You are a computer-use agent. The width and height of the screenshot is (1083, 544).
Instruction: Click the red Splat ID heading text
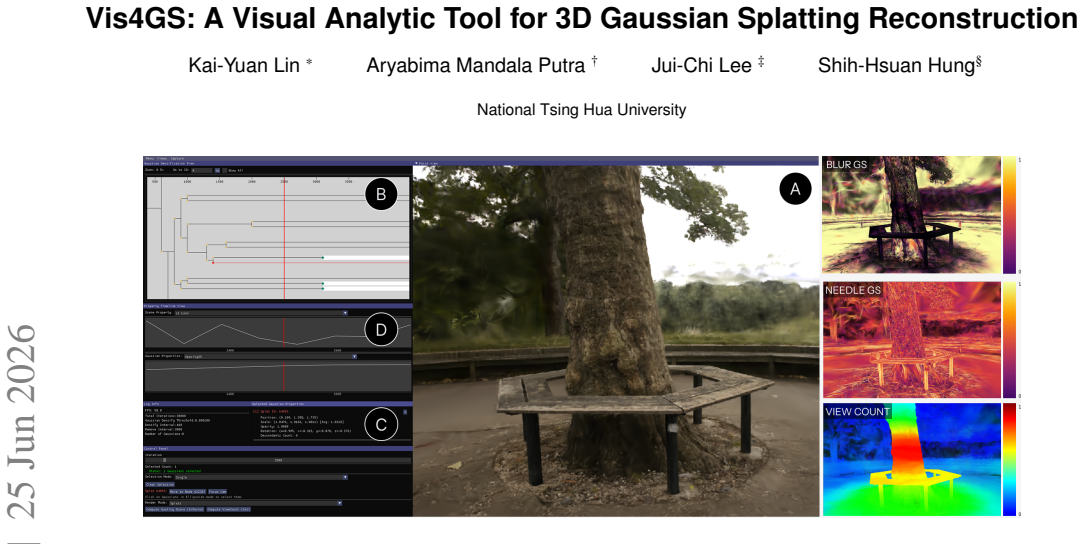[x=270, y=411]
